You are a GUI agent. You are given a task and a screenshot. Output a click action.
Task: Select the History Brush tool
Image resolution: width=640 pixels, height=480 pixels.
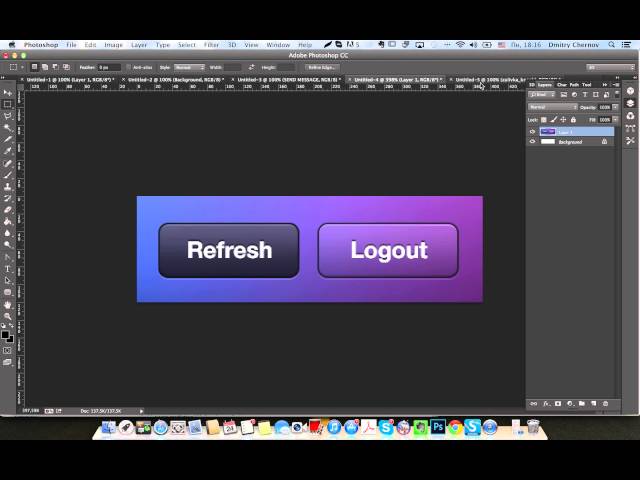tap(7, 198)
